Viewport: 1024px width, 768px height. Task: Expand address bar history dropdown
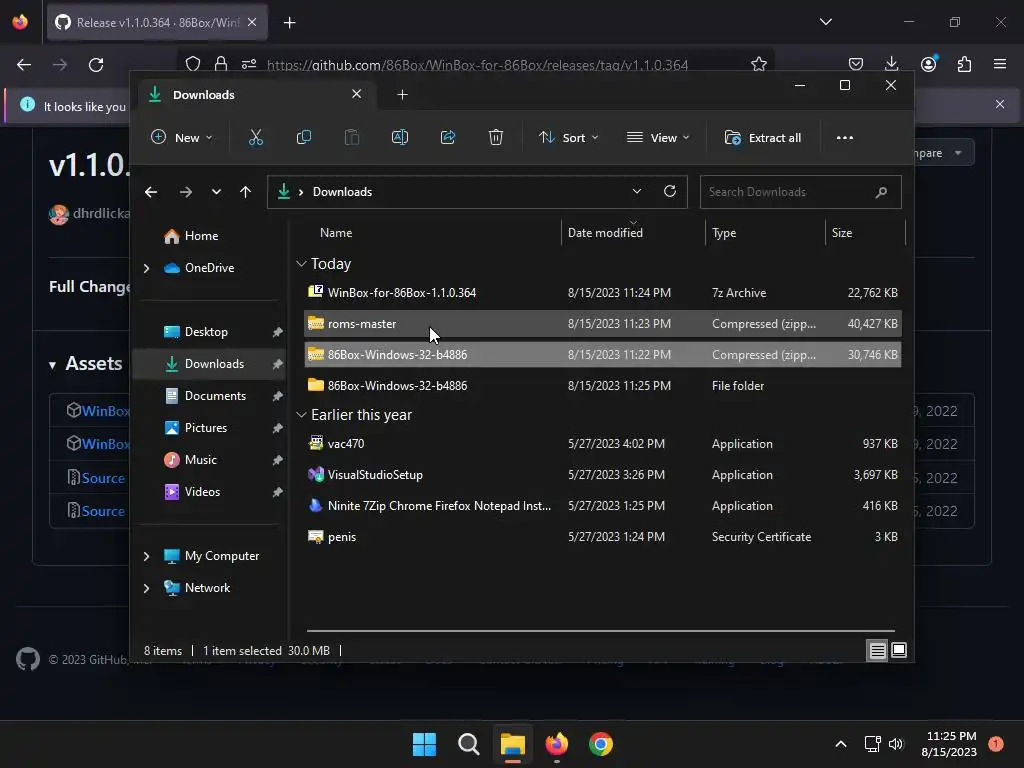click(x=637, y=191)
